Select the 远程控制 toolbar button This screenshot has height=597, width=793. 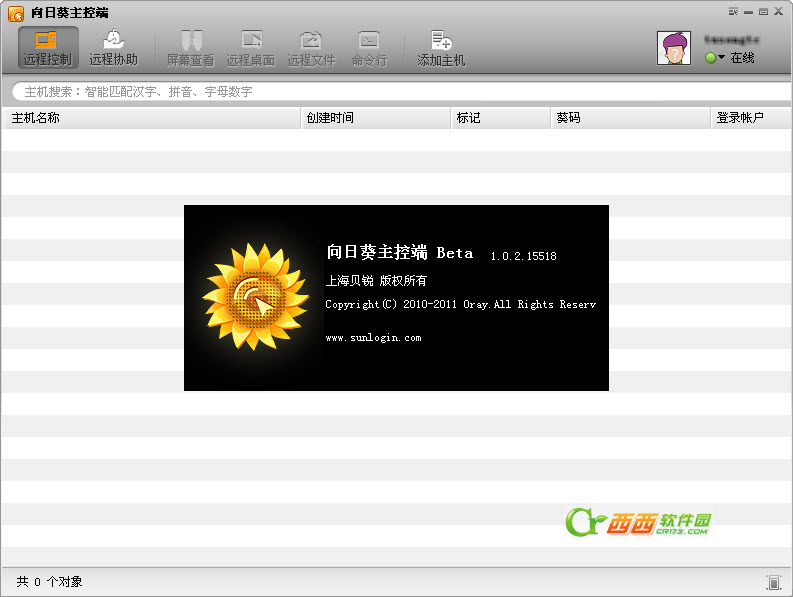click(x=48, y=48)
